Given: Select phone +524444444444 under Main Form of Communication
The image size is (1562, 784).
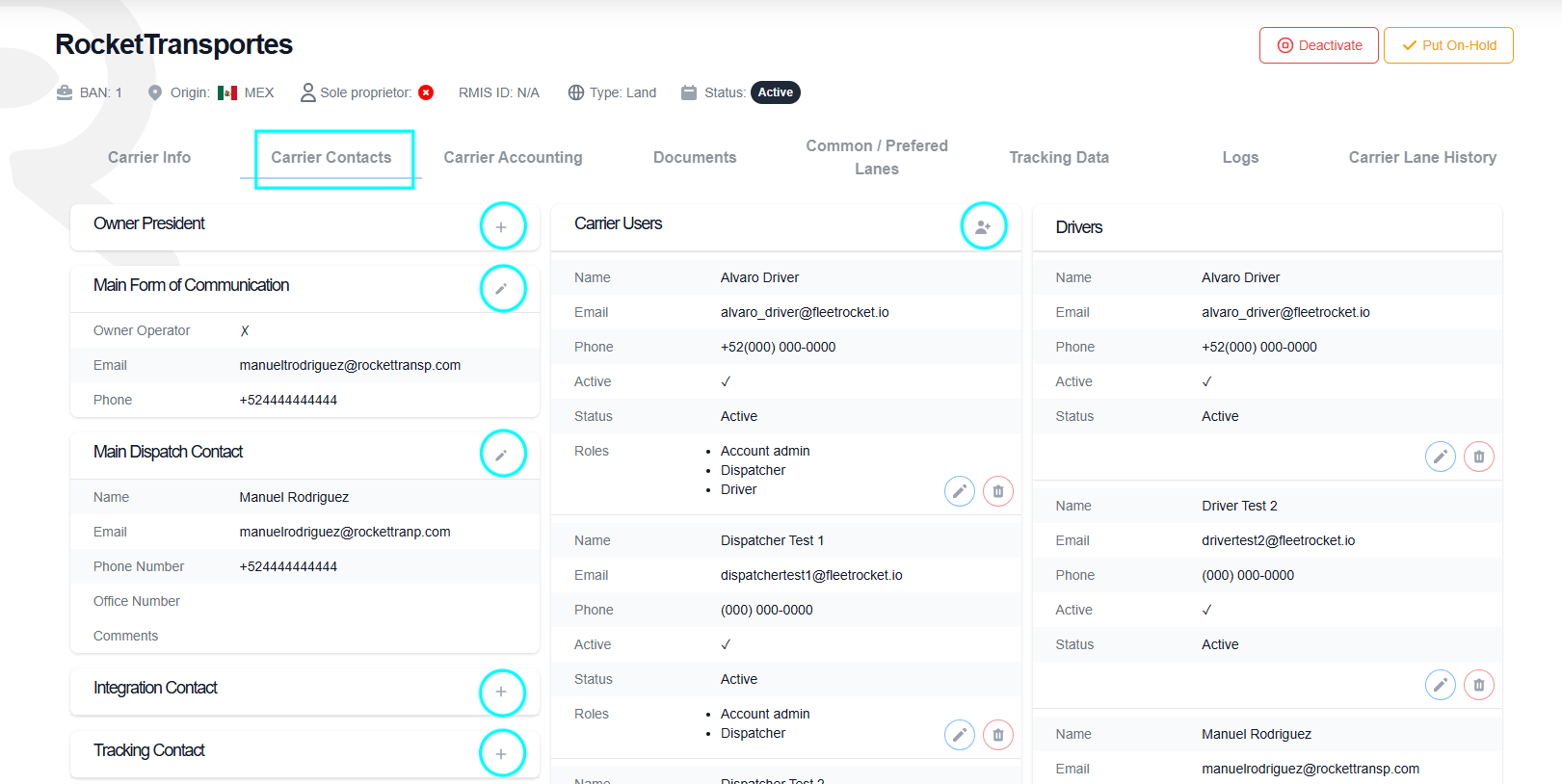Looking at the screenshot, I should point(288,400).
